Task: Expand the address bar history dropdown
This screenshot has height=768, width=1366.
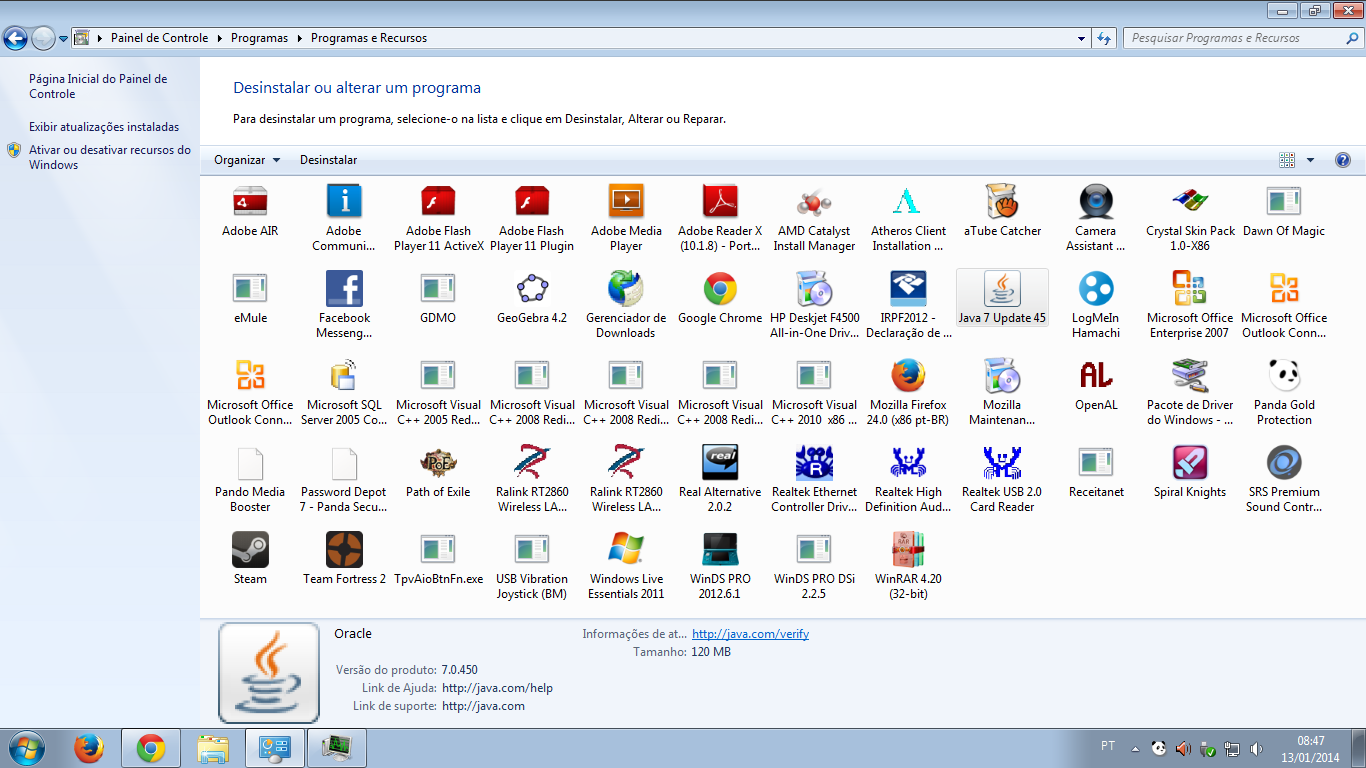Action: click(1082, 38)
